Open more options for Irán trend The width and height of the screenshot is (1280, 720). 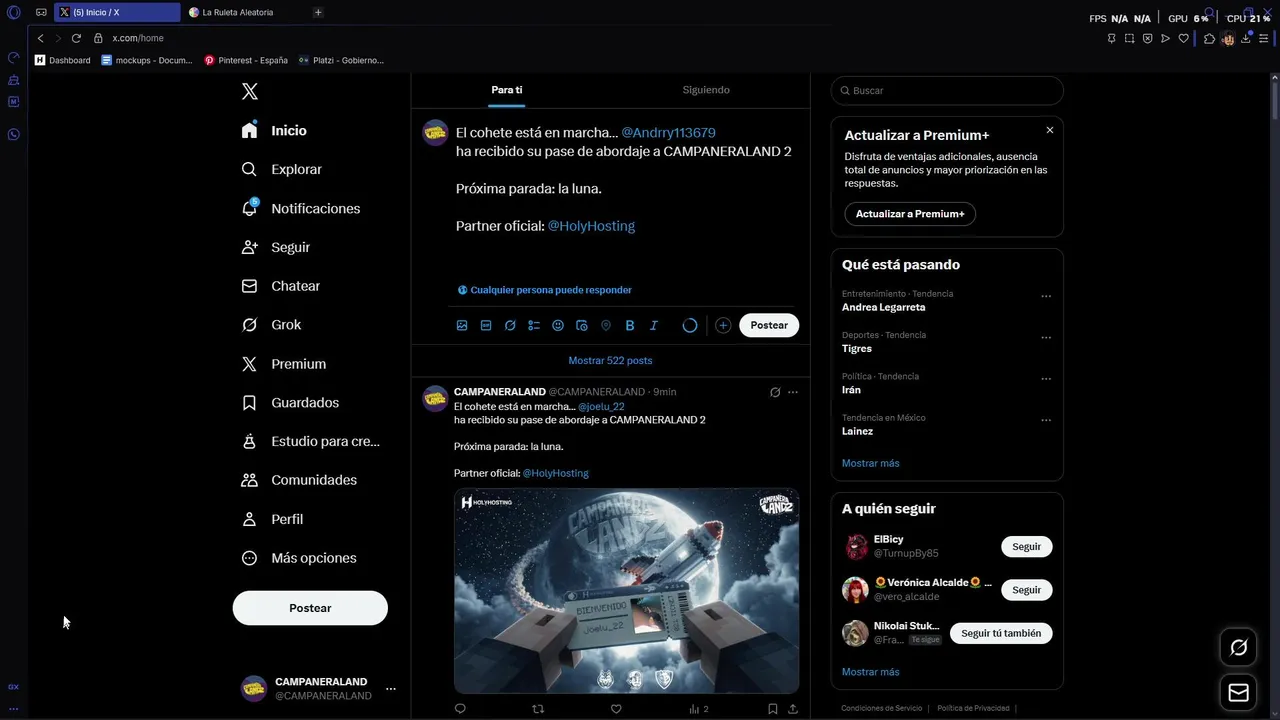pos(1046,379)
